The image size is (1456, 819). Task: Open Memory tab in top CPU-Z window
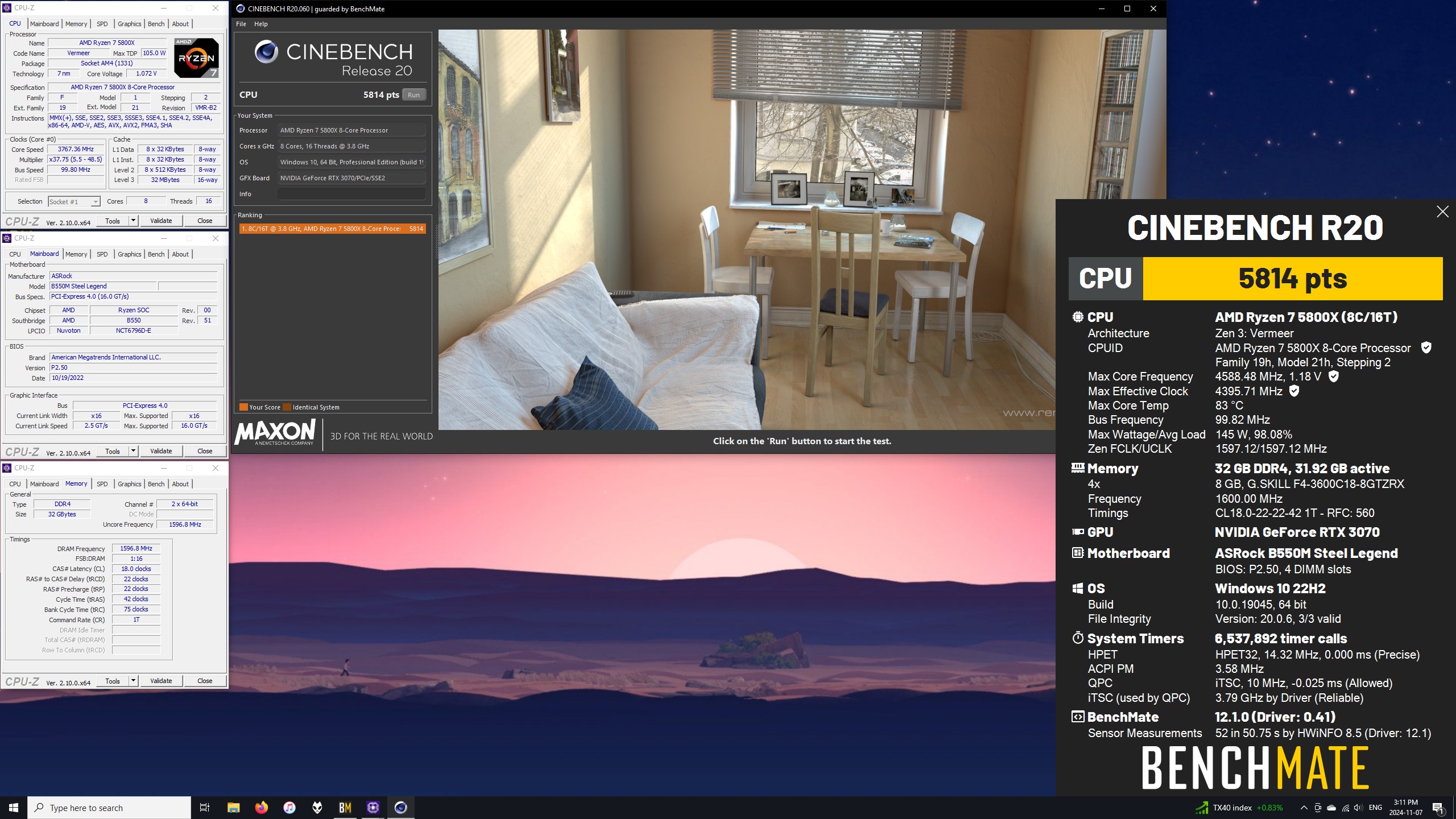(76, 24)
